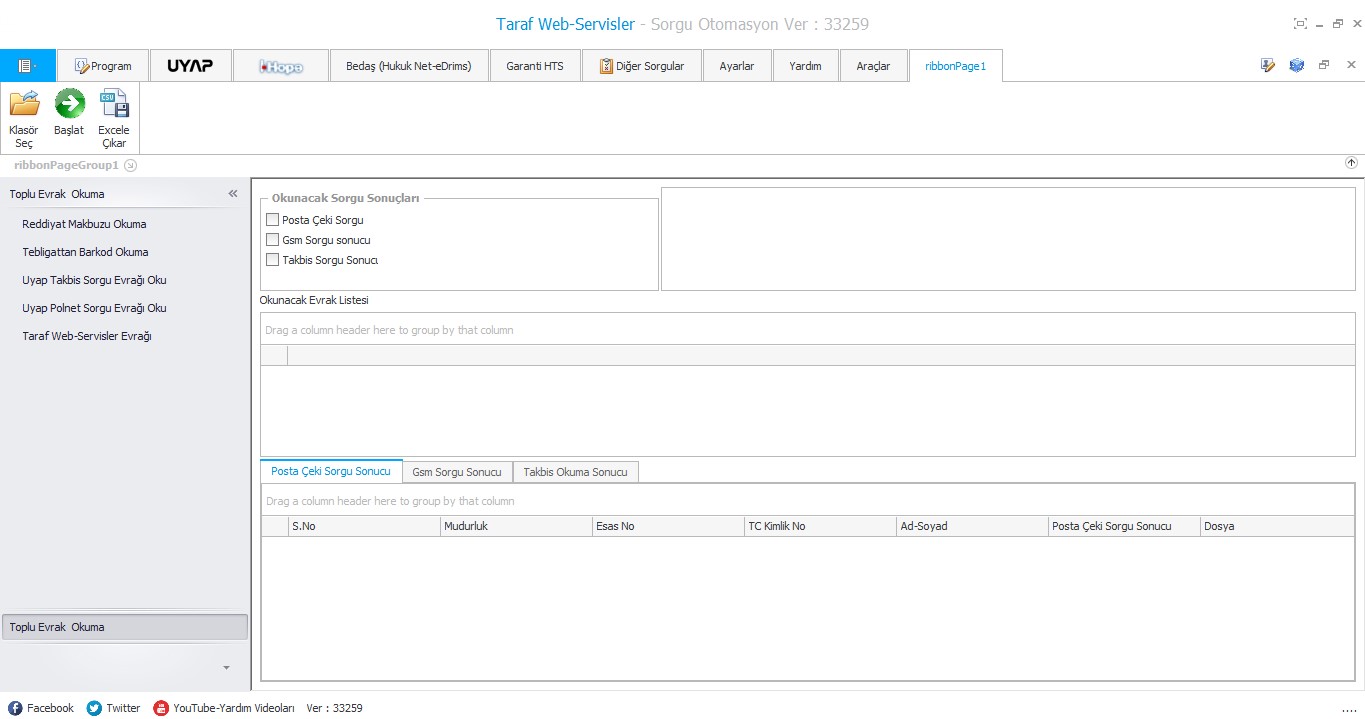Image resolution: width=1365 pixels, height=719 pixels.
Task: Switch to Gsm Sorgu Sonucu results tab
Action: 457,472
